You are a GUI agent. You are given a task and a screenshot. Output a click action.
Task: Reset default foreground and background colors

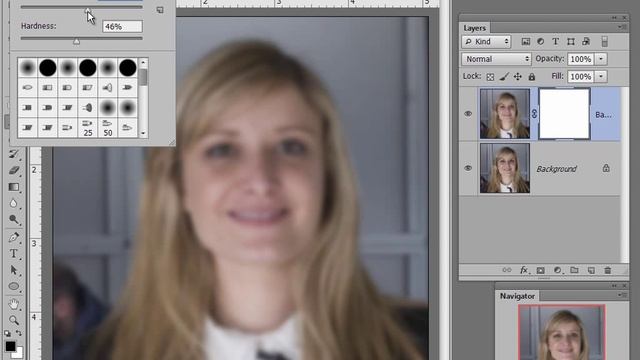pos(7,333)
